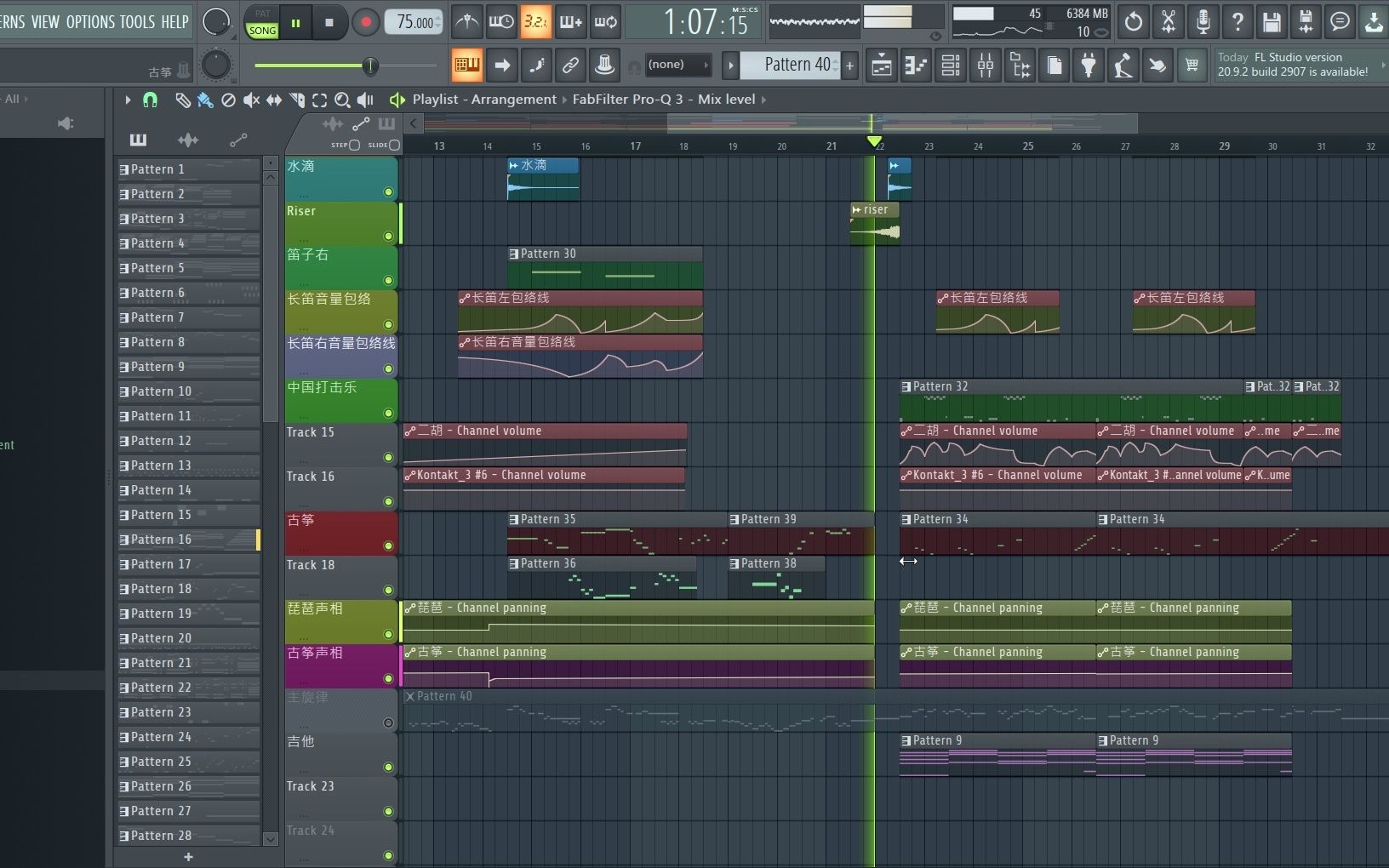Image resolution: width=1389 pixels, height=868 pixels.
Task: Unmute the 主旋律 track
Action: point(389,723)
